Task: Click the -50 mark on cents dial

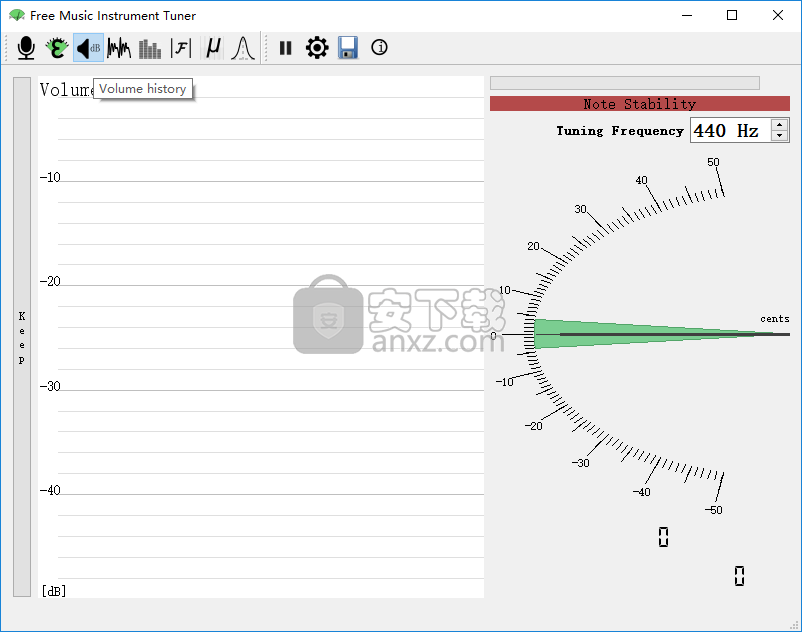Action: pos(714,510)
